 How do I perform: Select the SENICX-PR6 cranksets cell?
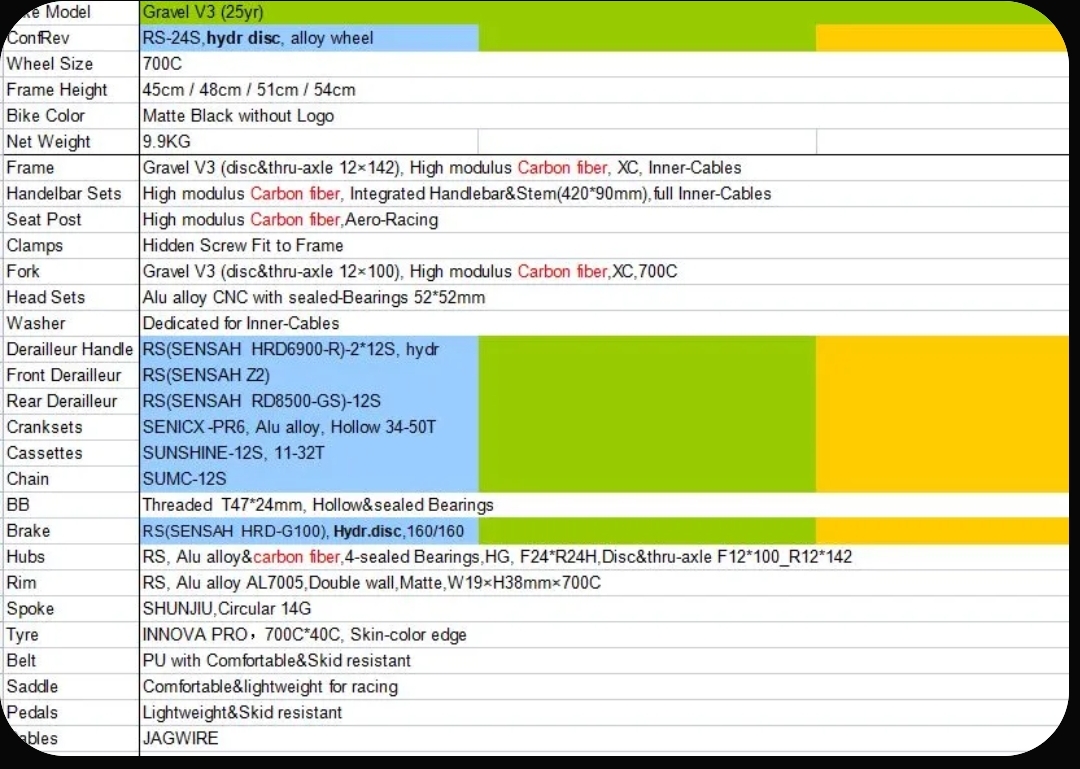(x=290, y=428)
